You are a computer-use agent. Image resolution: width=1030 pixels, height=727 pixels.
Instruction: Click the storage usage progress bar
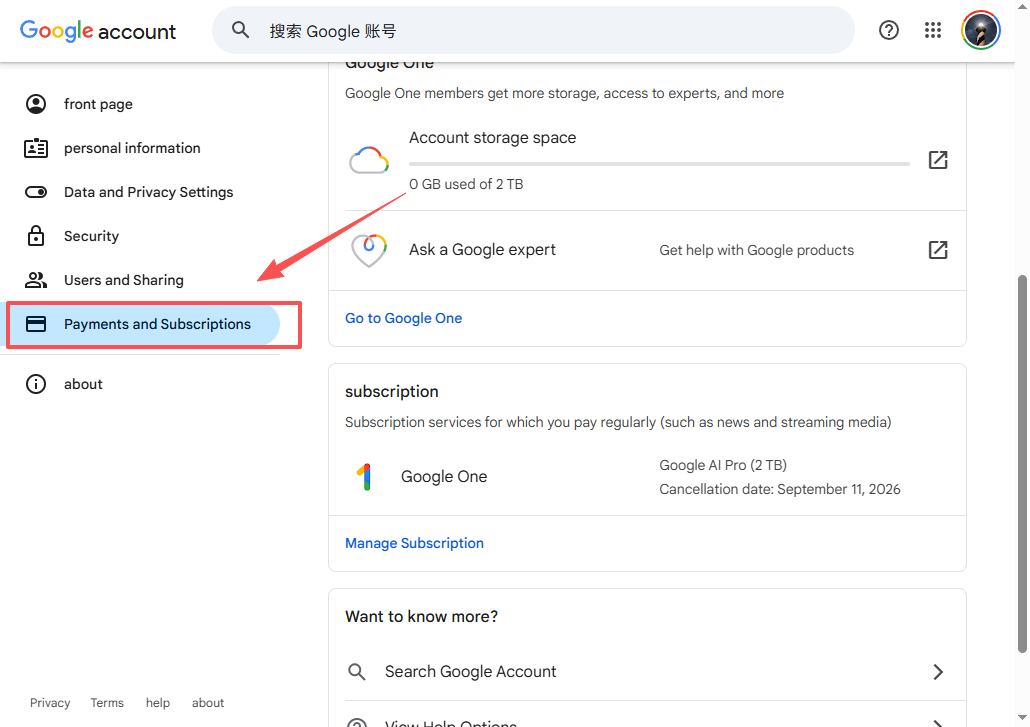(x=658, y=163)
